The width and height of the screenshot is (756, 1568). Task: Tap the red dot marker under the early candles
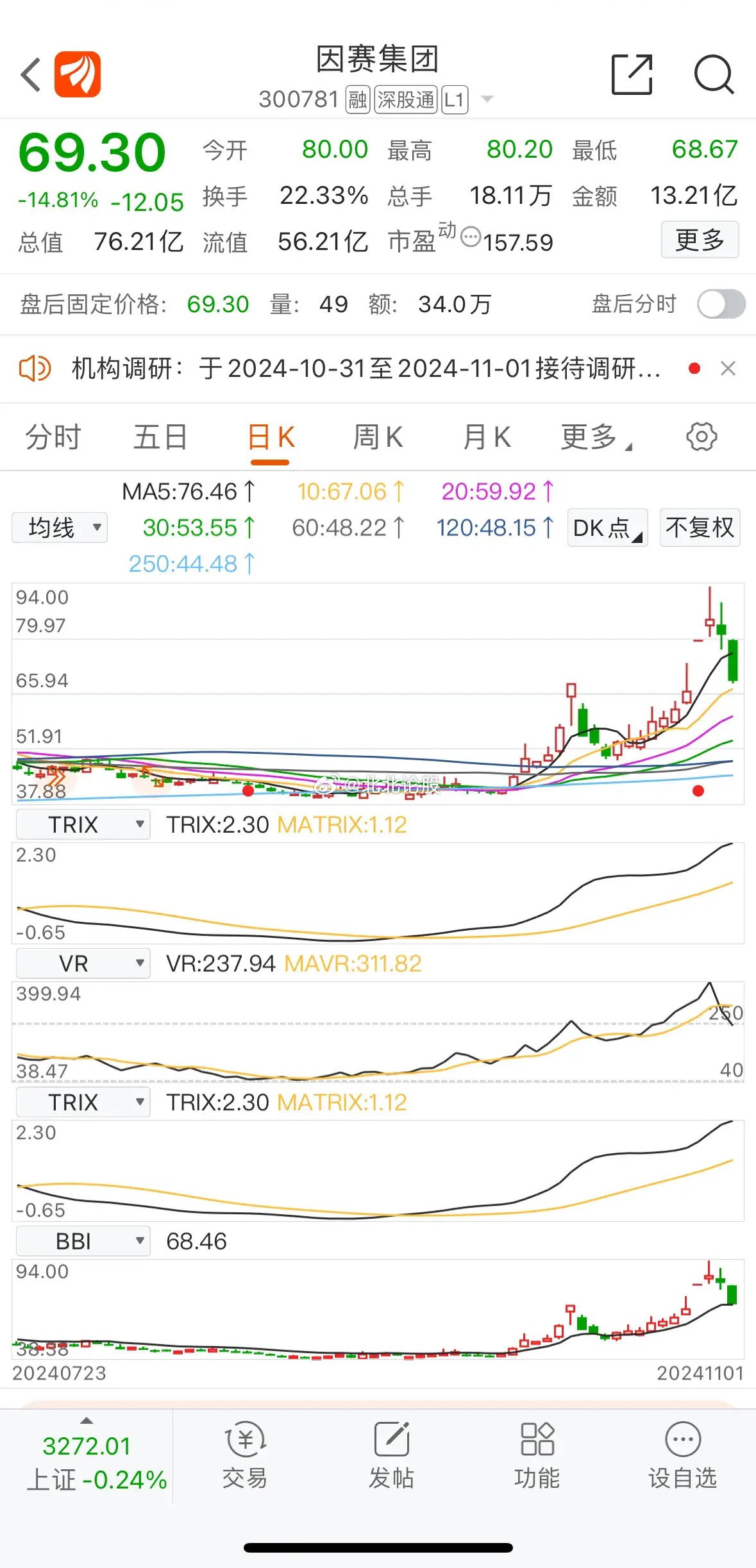click(248, 791)
